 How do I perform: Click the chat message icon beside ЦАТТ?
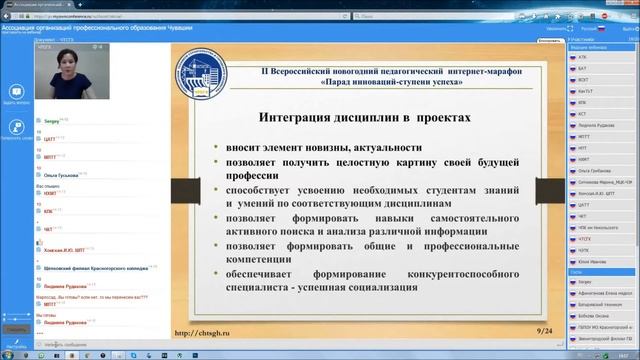coord(39,139)
